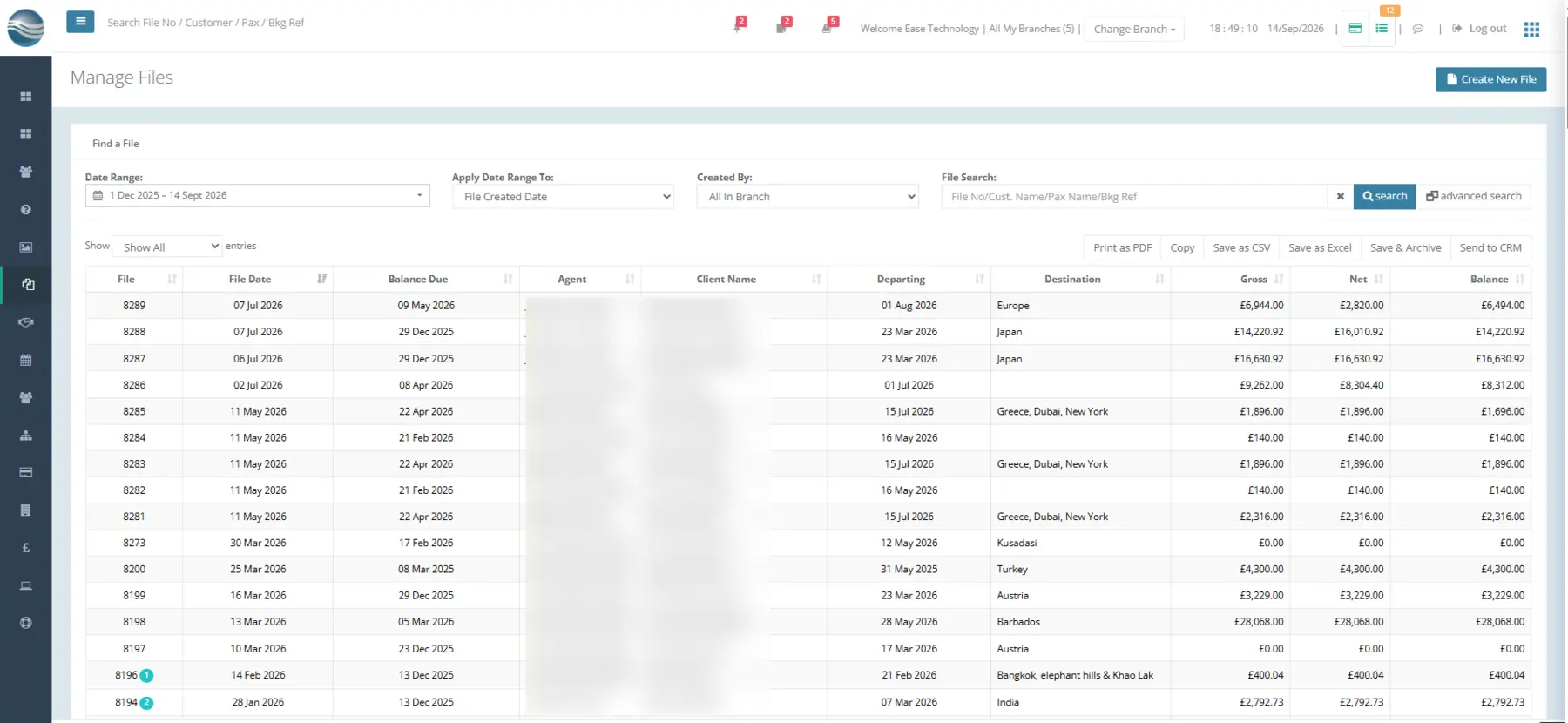This screenshot has height=723, width=1568.
Task: Open the lifebuoy support icon in sidebar
Action: pos(26,623)
